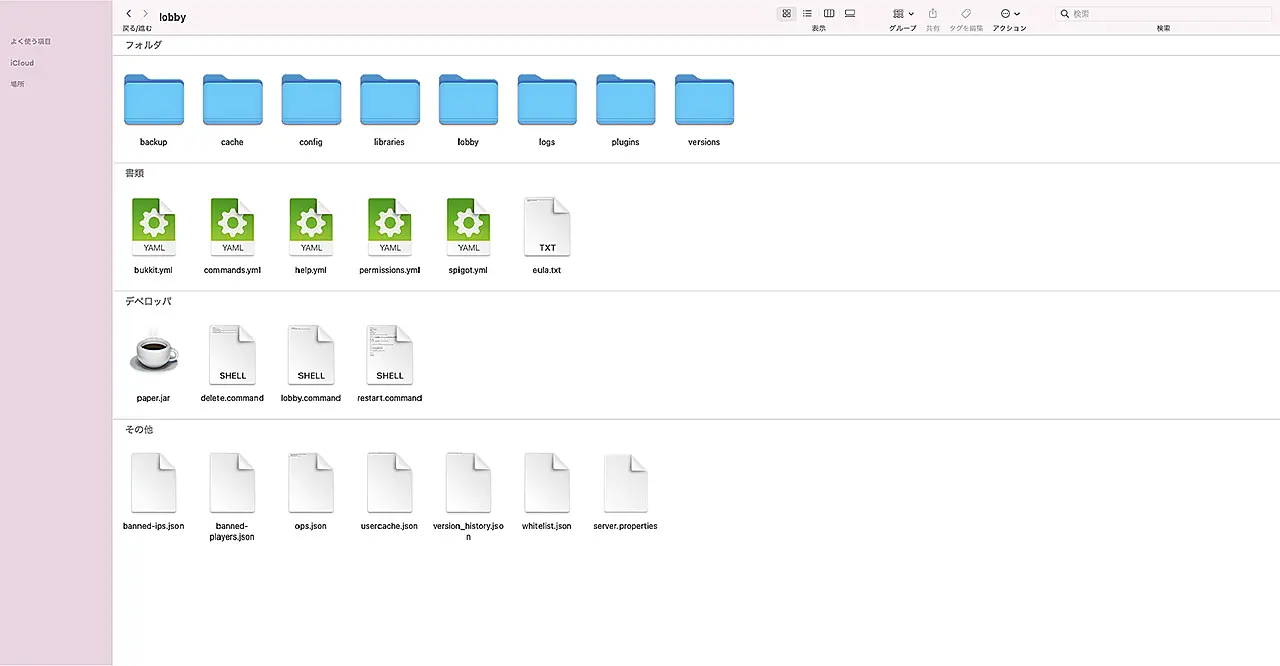Select the eula.txt text file
The width and height of the screenshot is (1280, 666).
pyautogui.click(x=547, y=227)
